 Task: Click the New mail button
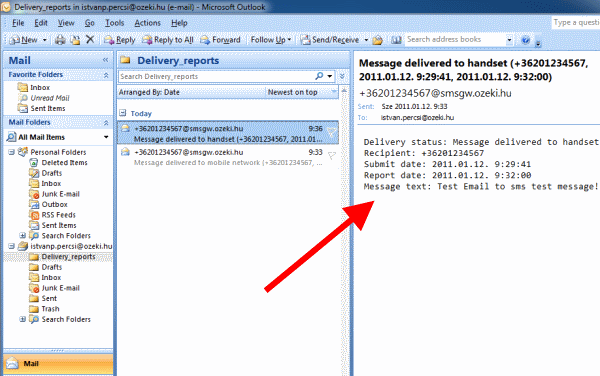[24, 40]
